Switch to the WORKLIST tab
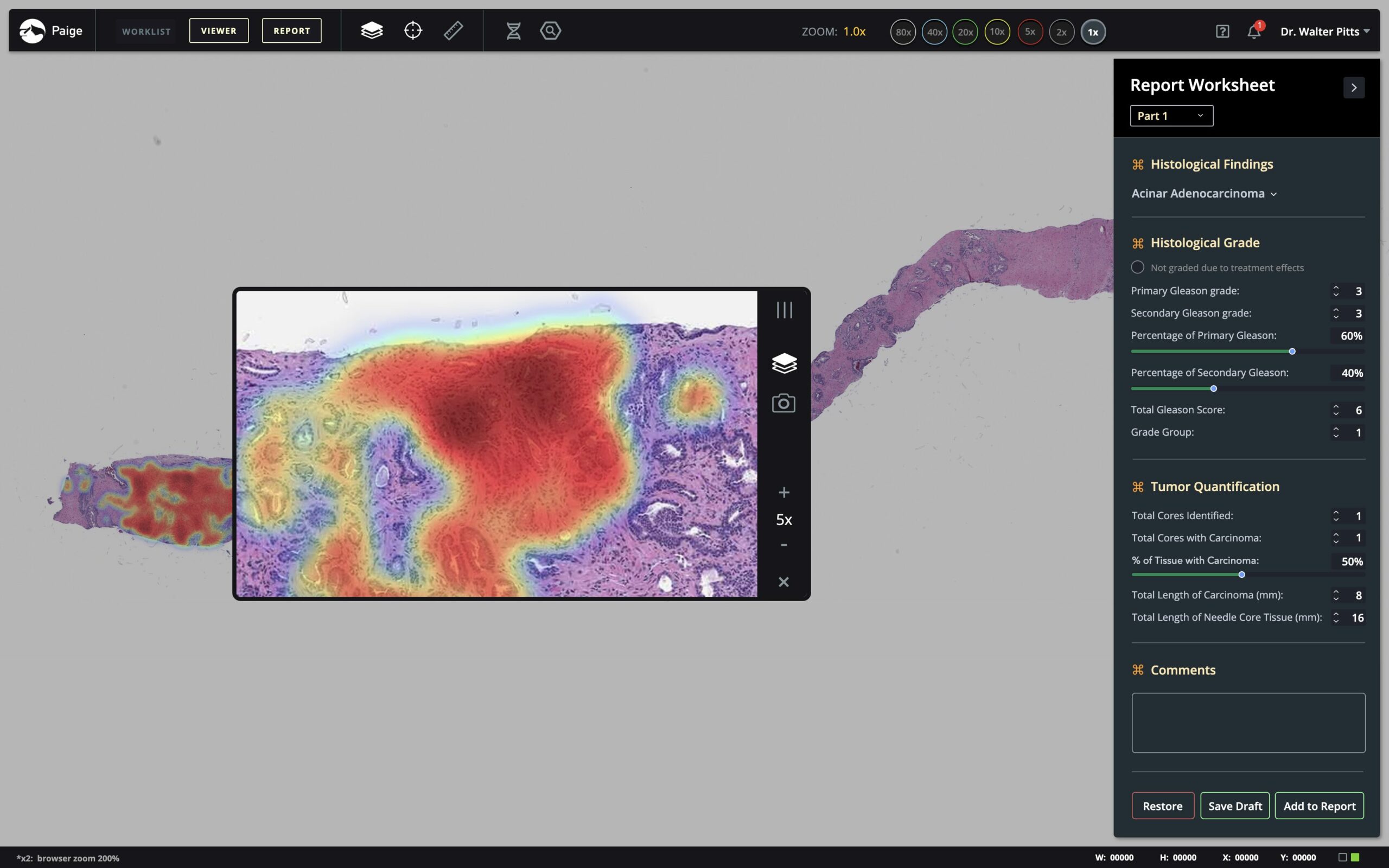 [x=146, y=31]
